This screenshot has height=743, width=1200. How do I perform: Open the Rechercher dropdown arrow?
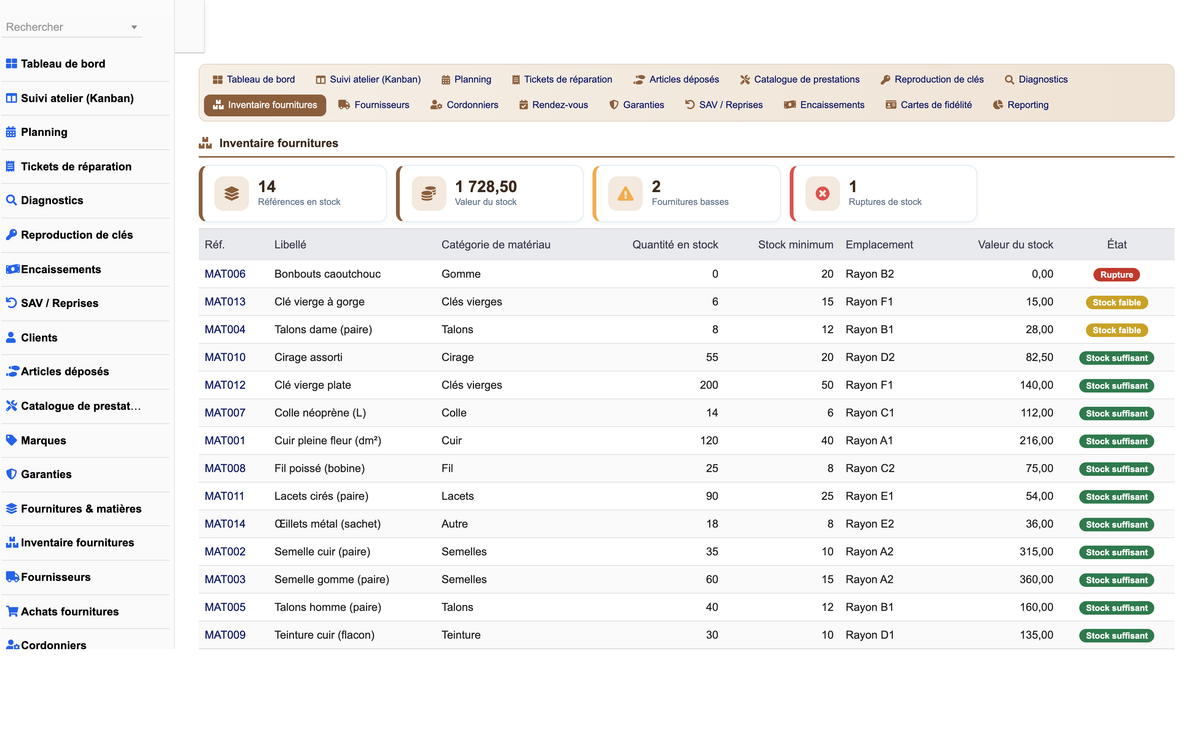click(x=134, y=27)
